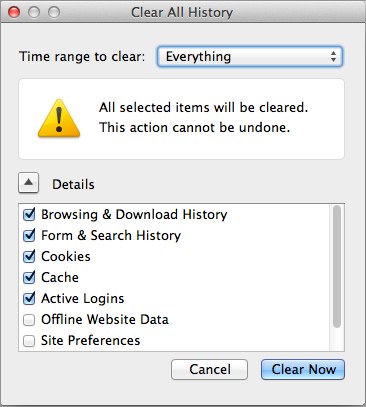The width and height of the screenshot is (366, 407).
Task: Click the Cancel button
Action: [x=209, y=369]
